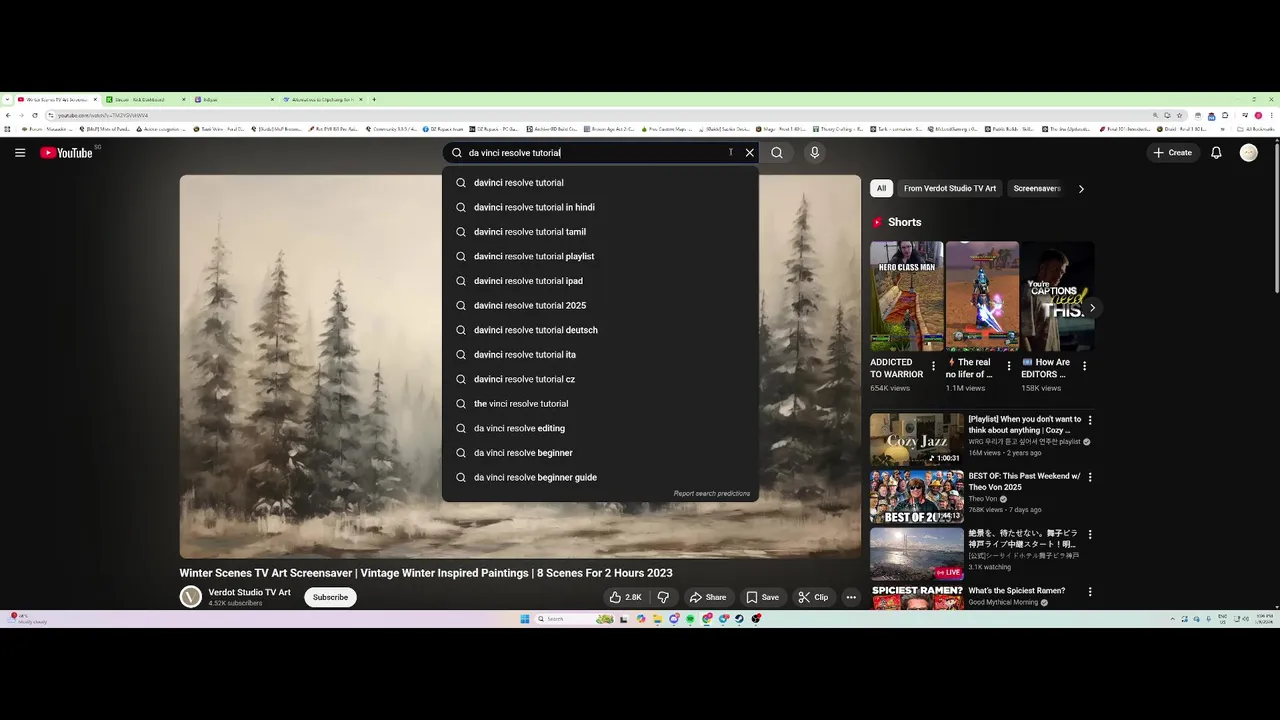Choose suggestion davinci resolve tutorial in hindi

coord(600,207)
